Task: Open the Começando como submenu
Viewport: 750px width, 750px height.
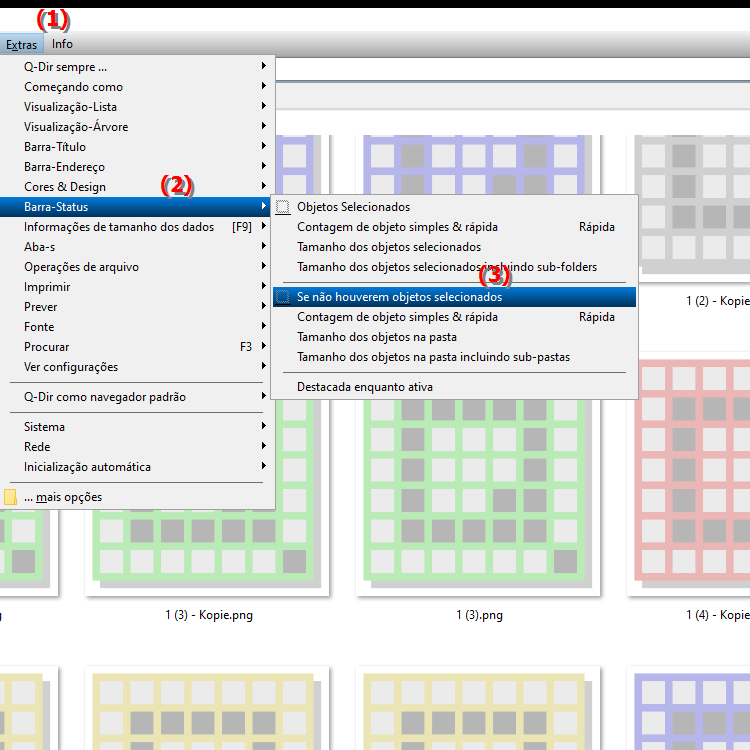Action: click(x=137, y=87)
